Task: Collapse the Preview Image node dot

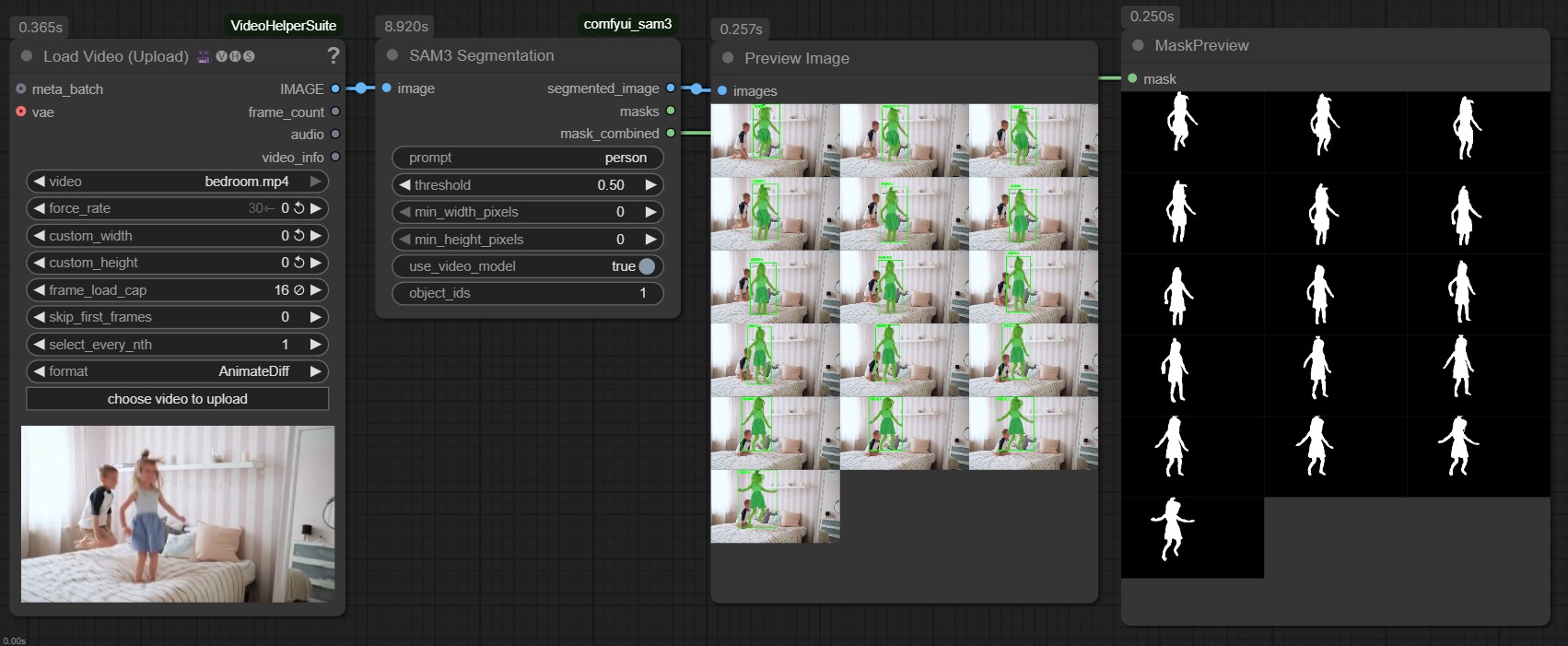Action: click(x=728, y=58)
